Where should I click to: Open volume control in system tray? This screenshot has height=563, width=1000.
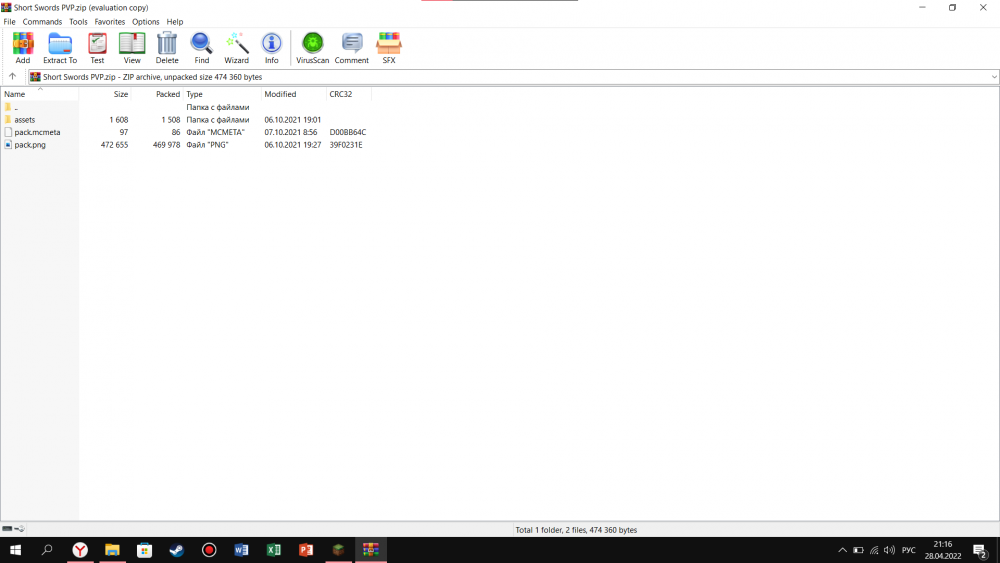tap(890, 550)
